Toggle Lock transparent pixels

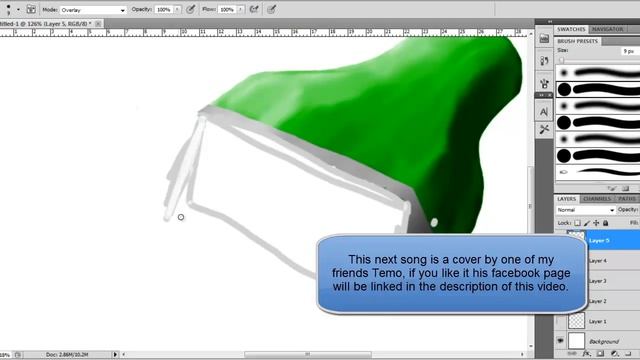click(577, 223)
